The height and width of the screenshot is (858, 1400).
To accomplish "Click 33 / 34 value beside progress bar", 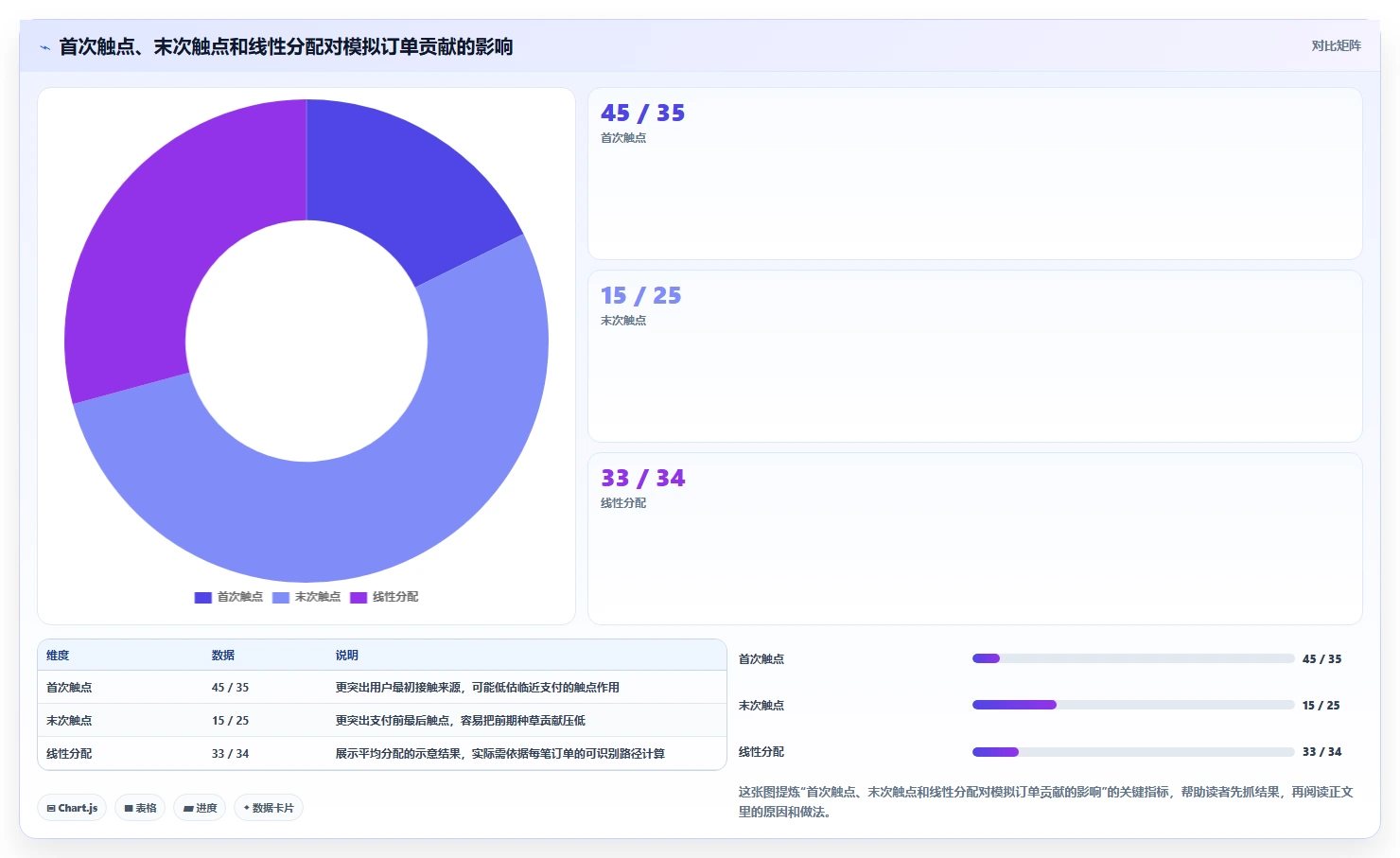I will click(x=1321, y=752).
